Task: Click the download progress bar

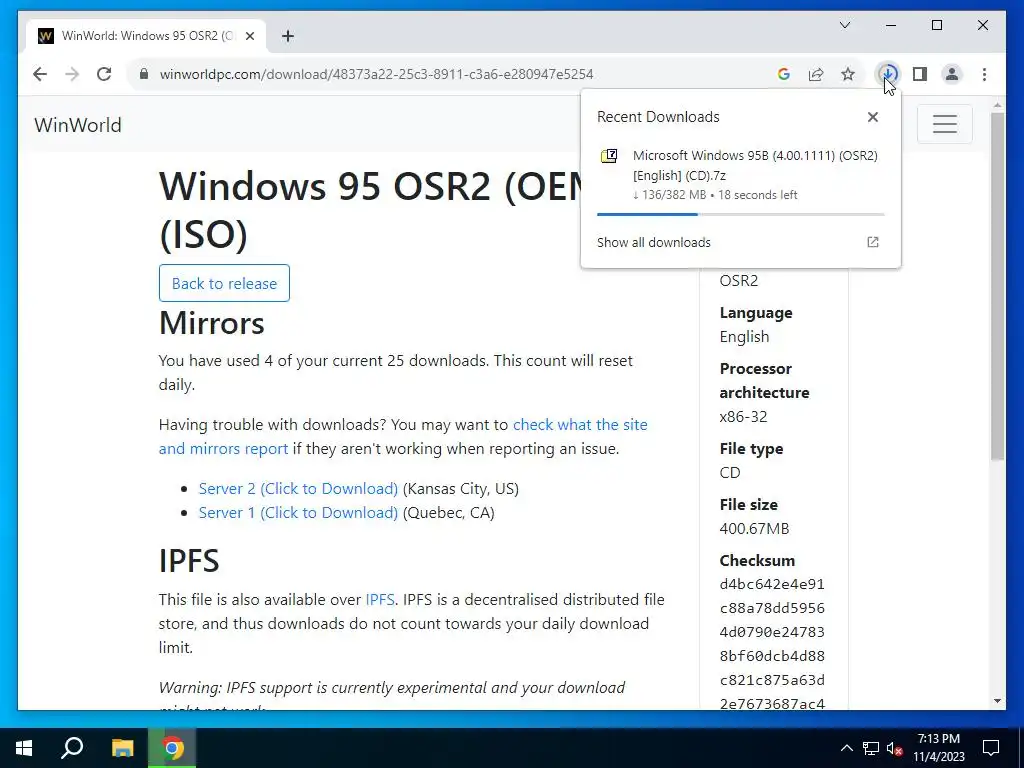Action: click(741, 214)
